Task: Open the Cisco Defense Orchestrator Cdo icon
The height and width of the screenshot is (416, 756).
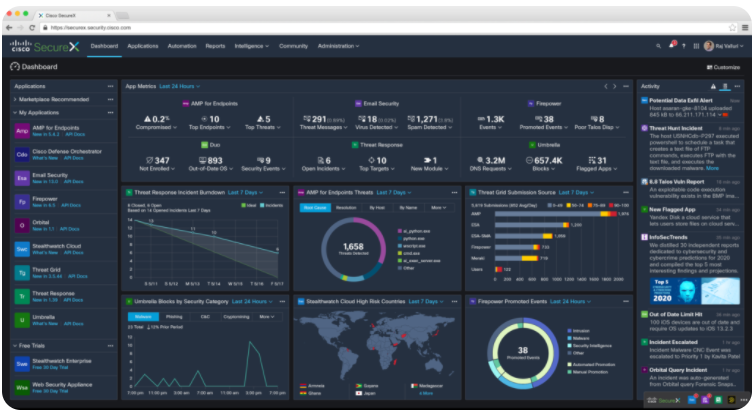Action: pos(22,154)
